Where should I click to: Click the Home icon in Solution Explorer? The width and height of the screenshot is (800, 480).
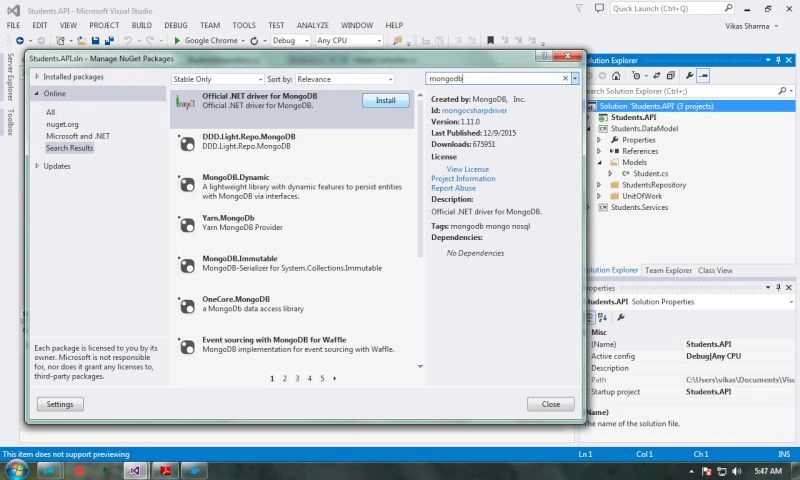(x=616, y=75)
